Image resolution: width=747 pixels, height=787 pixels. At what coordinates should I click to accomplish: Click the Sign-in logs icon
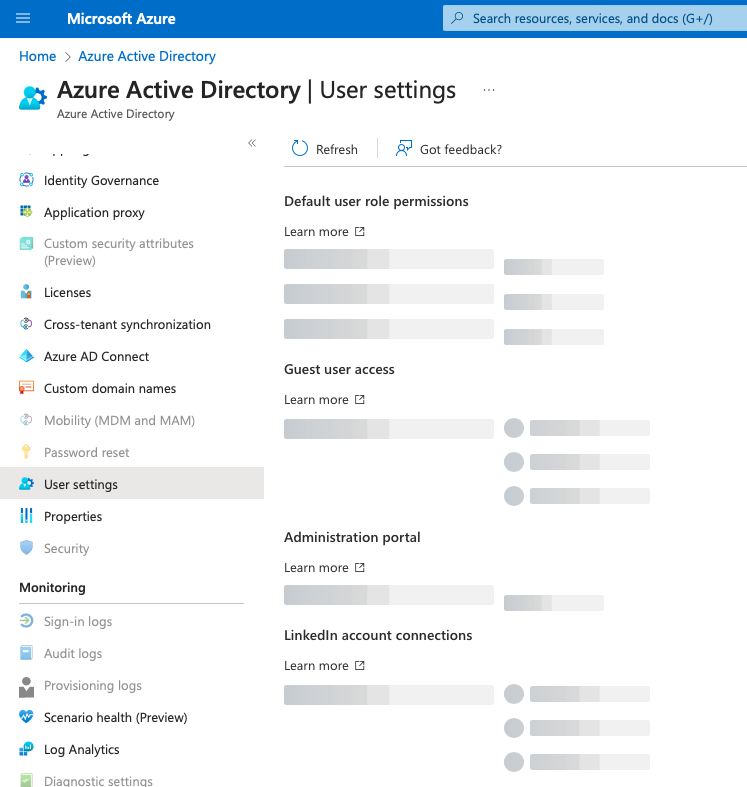pos(26,621)
